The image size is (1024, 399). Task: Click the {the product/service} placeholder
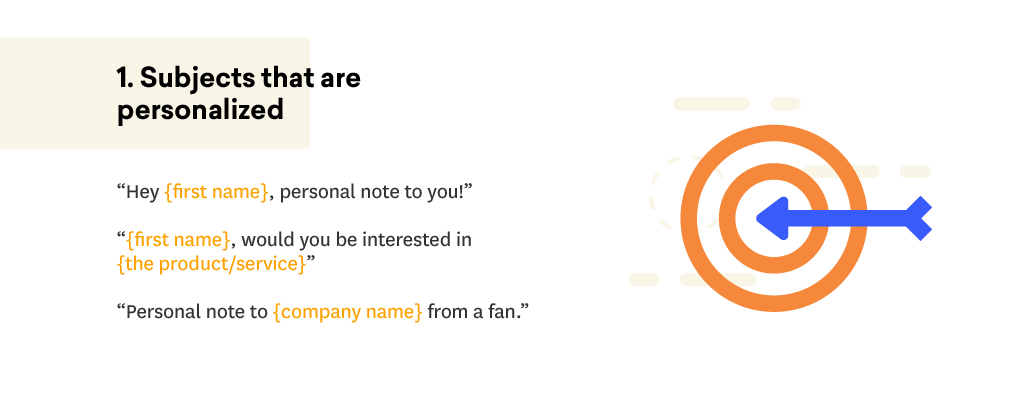[212, 264]
